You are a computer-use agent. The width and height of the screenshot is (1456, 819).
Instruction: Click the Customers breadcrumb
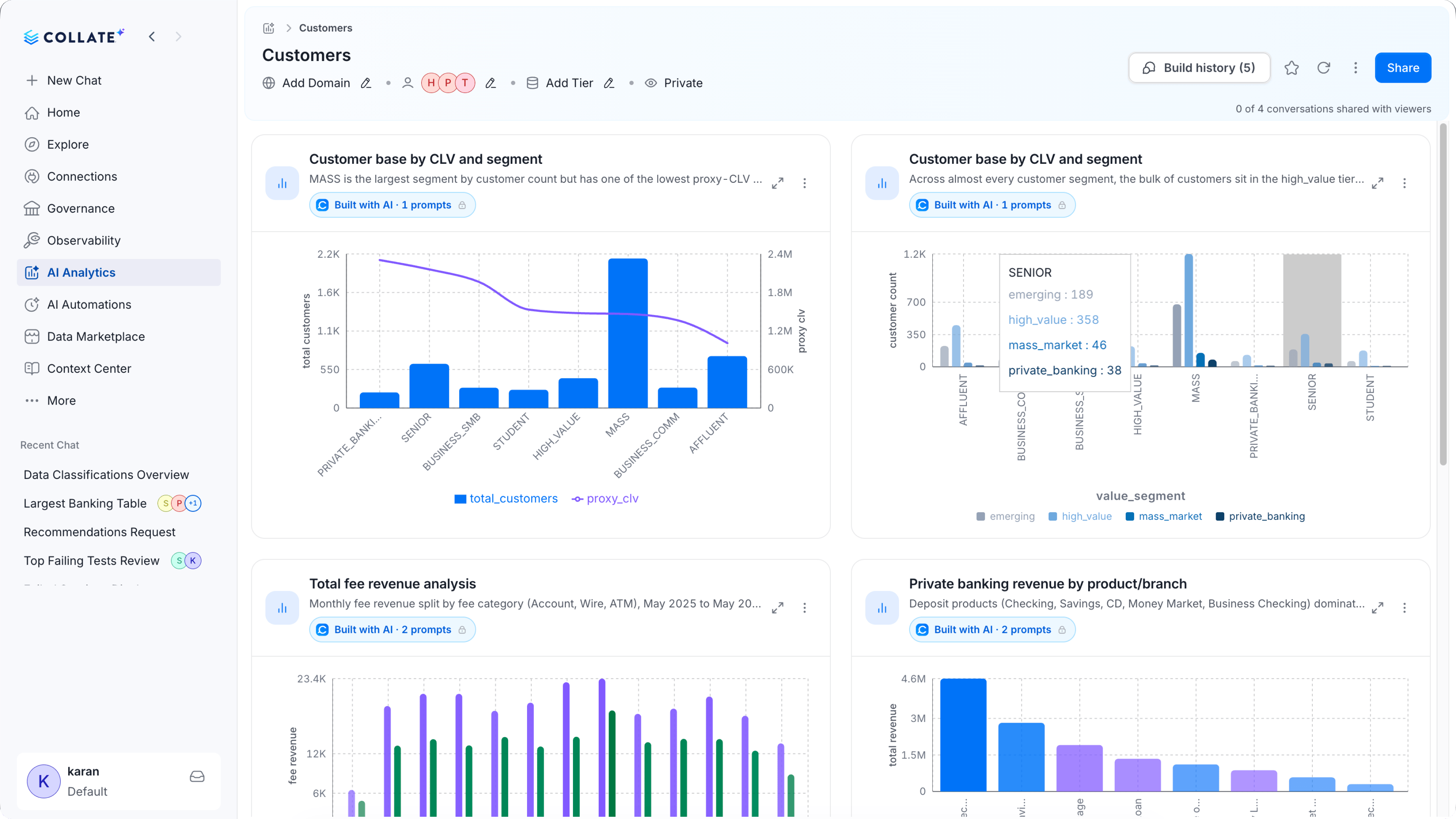(x=326, y=28)
